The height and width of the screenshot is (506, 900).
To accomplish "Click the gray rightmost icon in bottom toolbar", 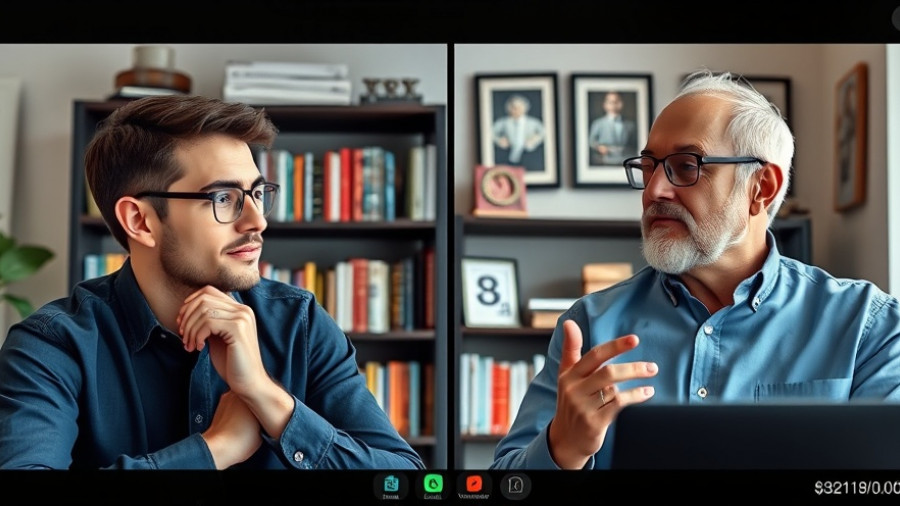I will 516,485.
